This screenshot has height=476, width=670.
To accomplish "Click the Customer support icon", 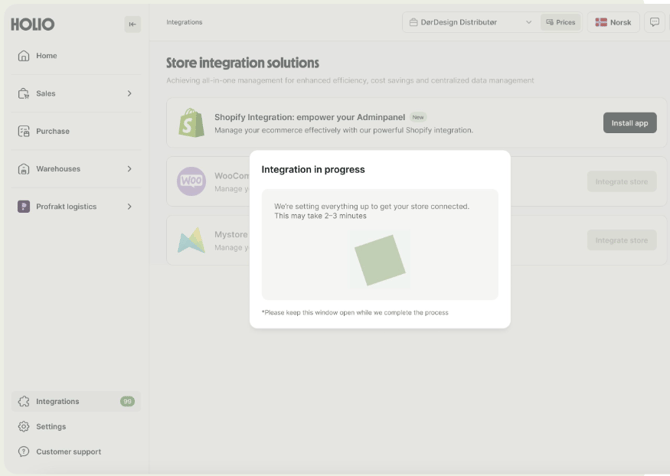I will coord(24,452).
